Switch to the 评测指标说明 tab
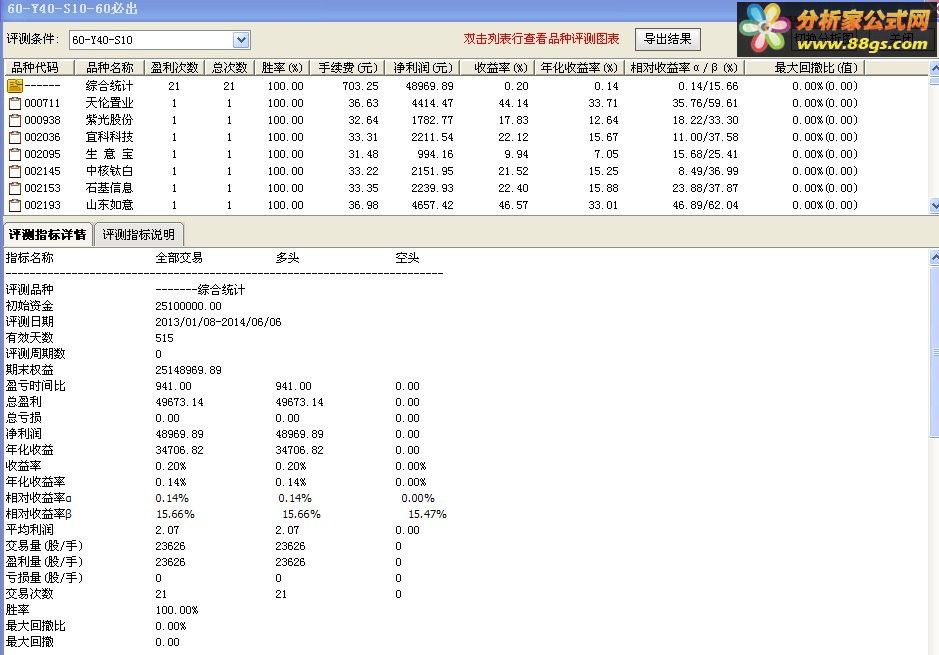Viewport: 939px width, 655px height. tap(138, 234)
